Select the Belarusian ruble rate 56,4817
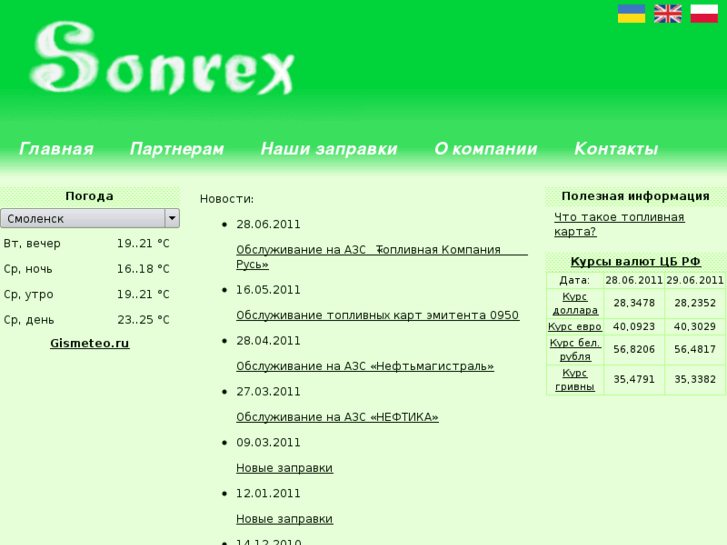 point(695,349)
